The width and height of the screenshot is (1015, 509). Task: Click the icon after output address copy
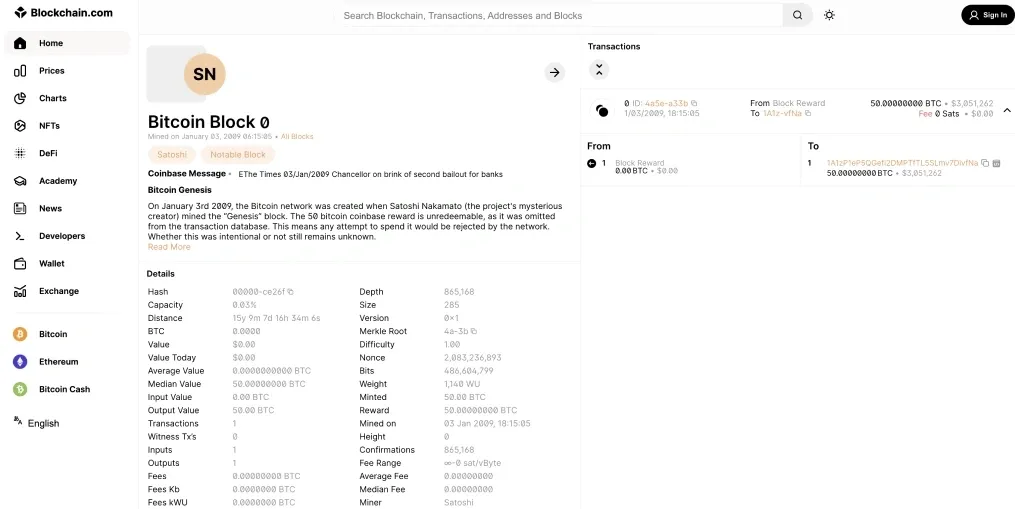click(x=996, y=163)
